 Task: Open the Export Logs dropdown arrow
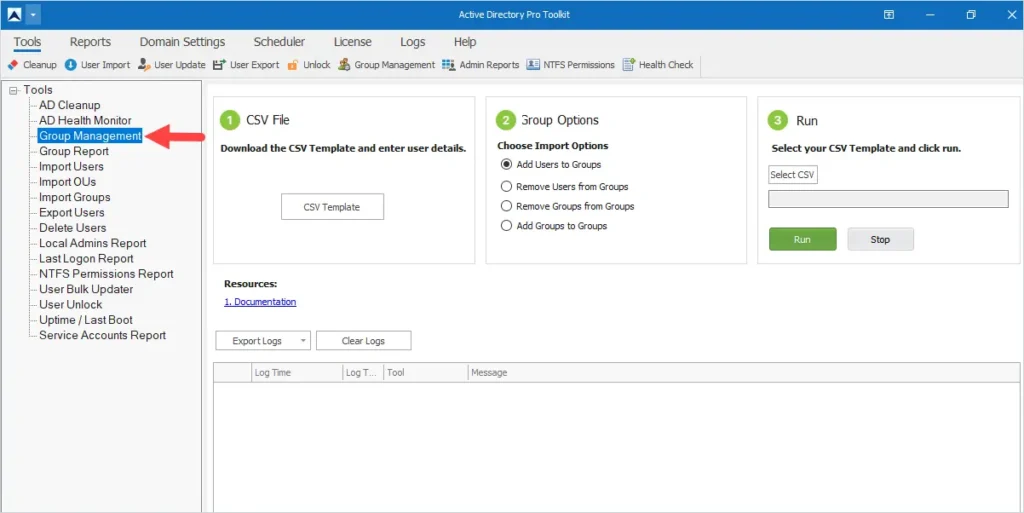tap(303, 341)
